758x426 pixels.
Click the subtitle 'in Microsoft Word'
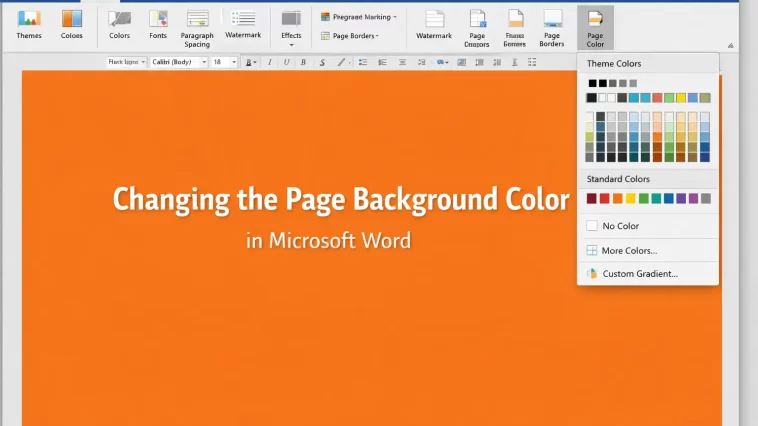click(328, 240)
